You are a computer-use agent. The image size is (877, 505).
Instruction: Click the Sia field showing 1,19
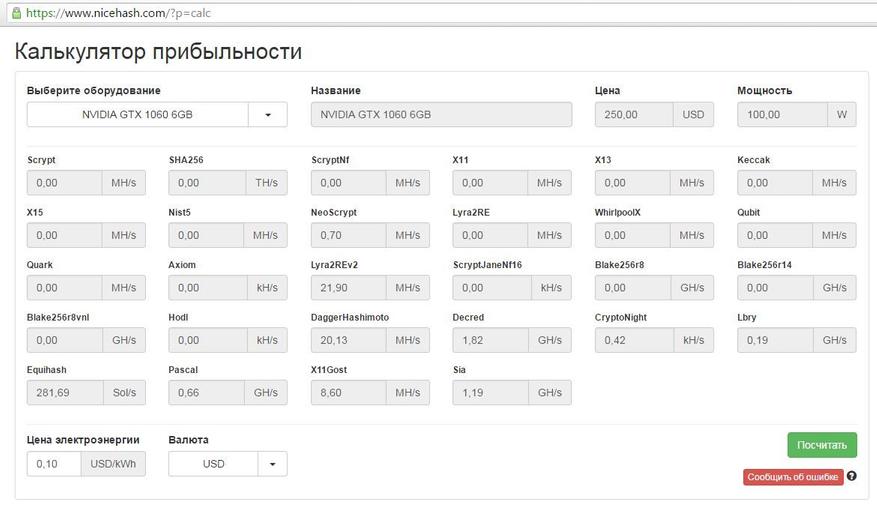tap(491, 393)
